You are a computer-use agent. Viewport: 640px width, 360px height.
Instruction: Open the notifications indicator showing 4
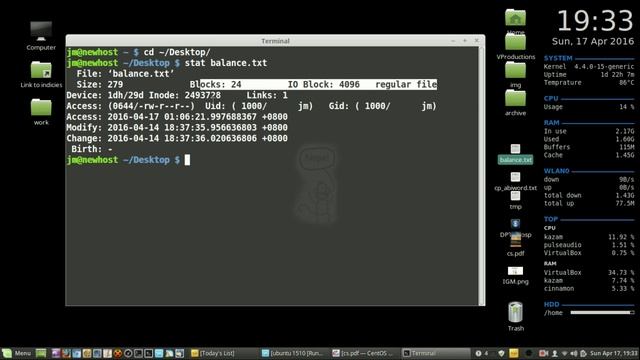(x=482, y=353)
